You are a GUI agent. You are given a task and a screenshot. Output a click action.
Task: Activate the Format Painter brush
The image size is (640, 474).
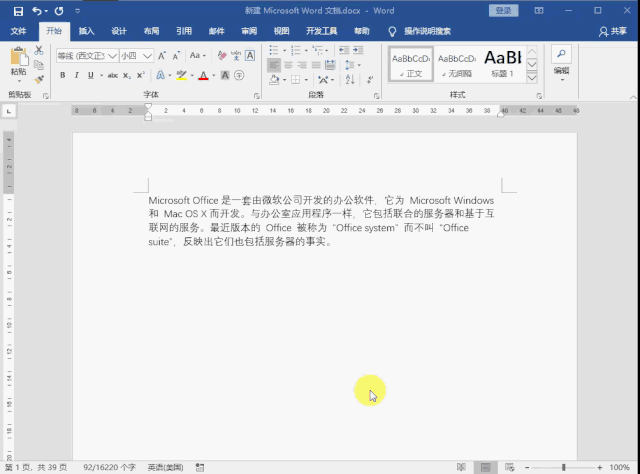coord(39,79)
